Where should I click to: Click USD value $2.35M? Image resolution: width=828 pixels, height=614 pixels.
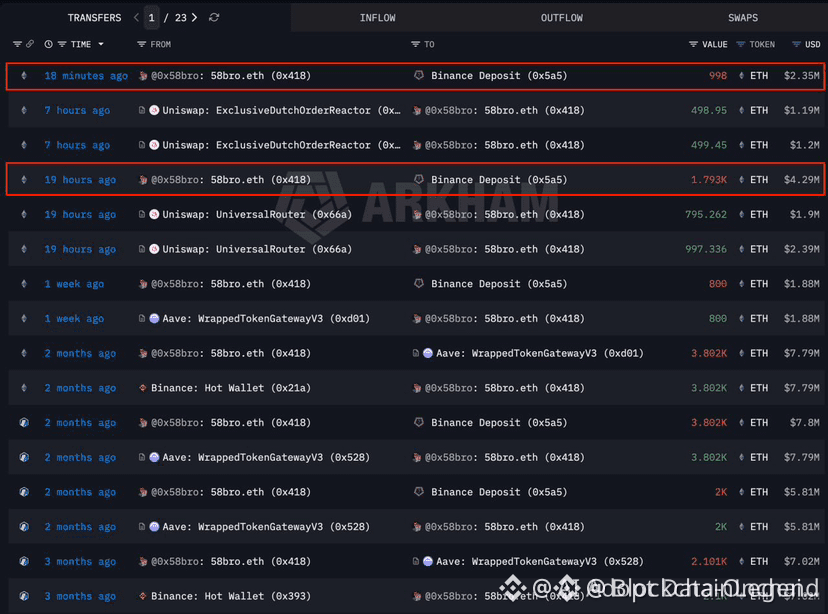802,76
